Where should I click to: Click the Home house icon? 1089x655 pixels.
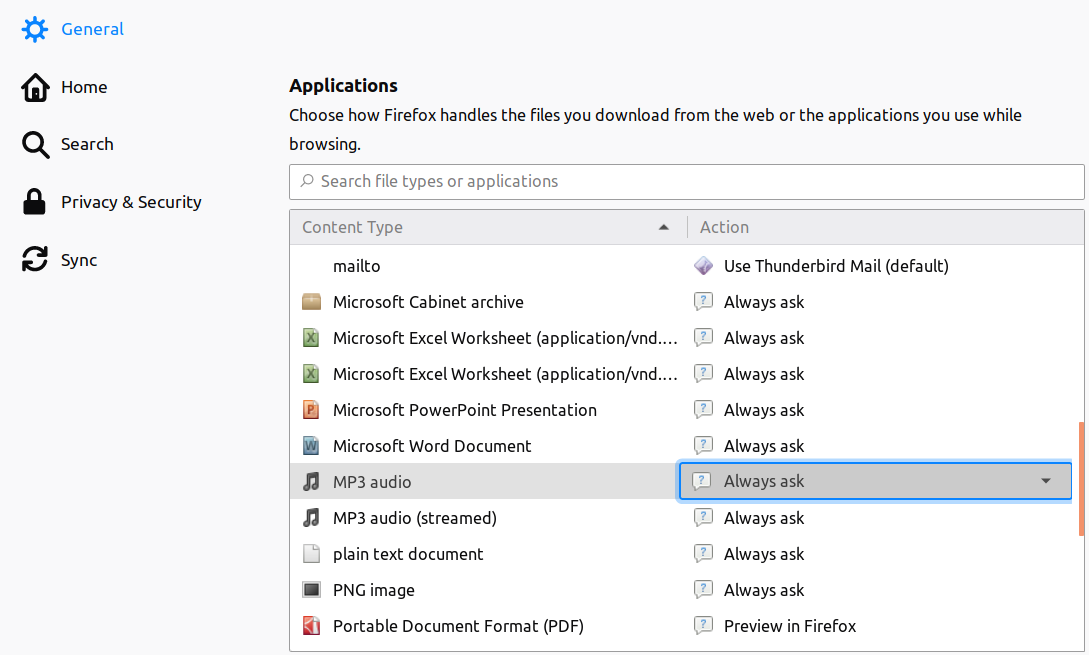pos(35,87)
